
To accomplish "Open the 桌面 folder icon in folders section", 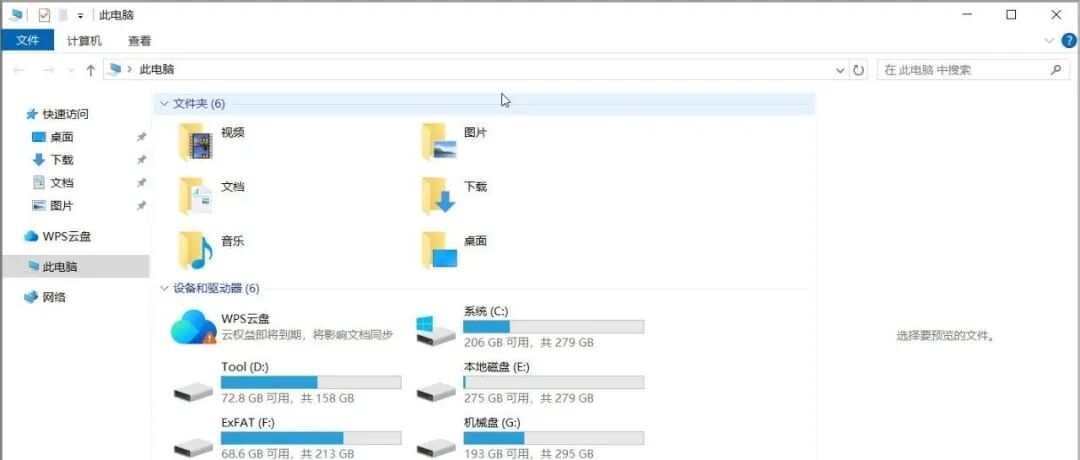I will pyautogui.click(x=439, y=250).
